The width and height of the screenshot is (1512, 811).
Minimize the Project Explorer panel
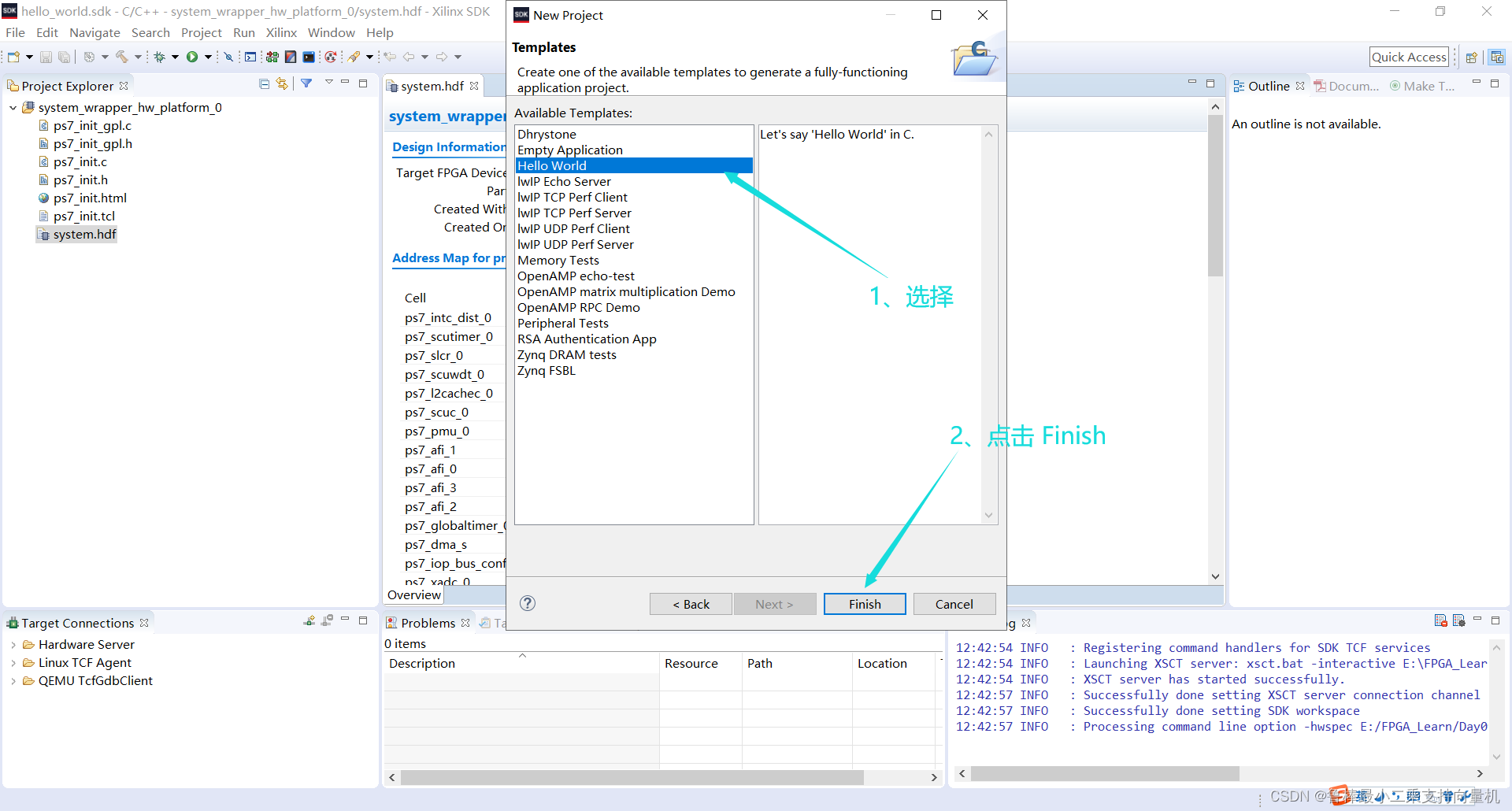(345, 83)
